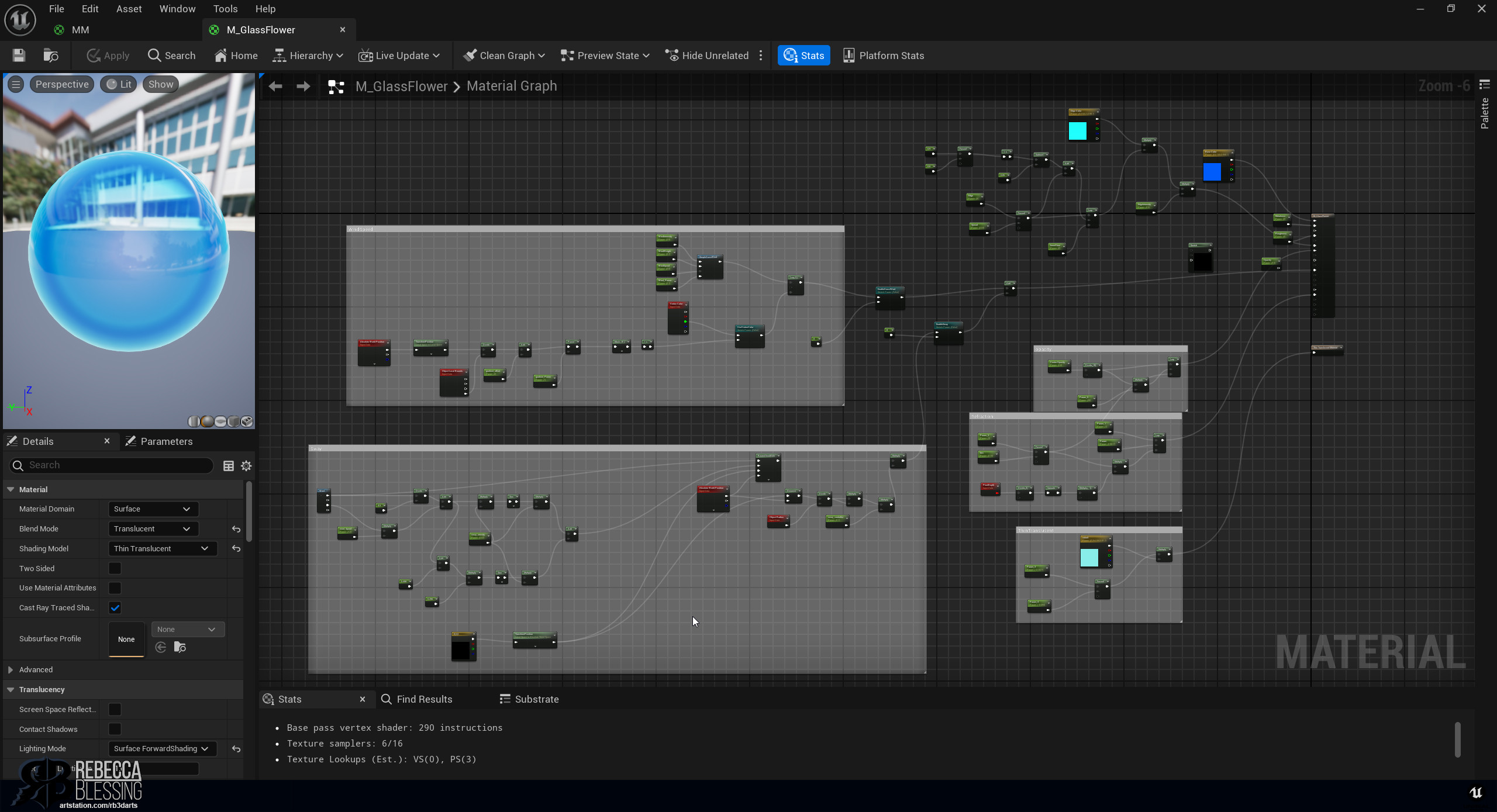Viewport: 1497px width, 812px height.
Task: Enable Use Material Attributes checkbox
Action: (115, 588)
